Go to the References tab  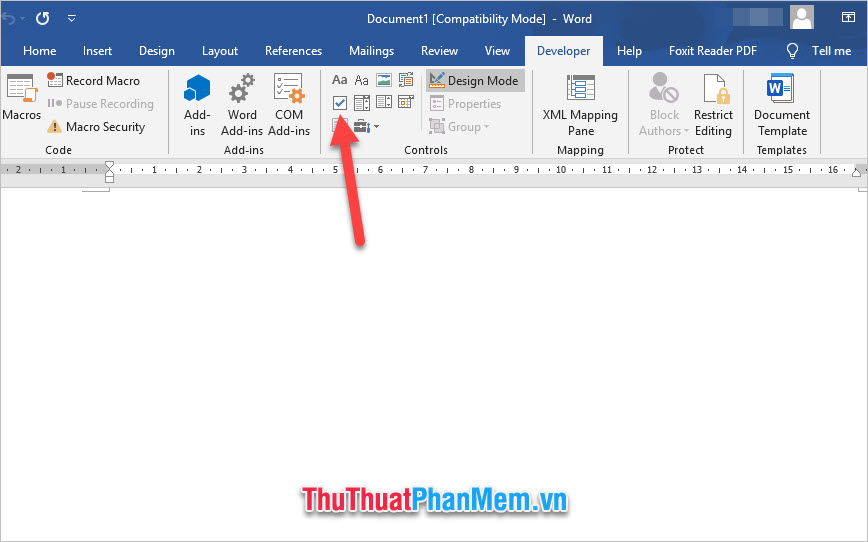pyautogui.click(x=293, y=51)
